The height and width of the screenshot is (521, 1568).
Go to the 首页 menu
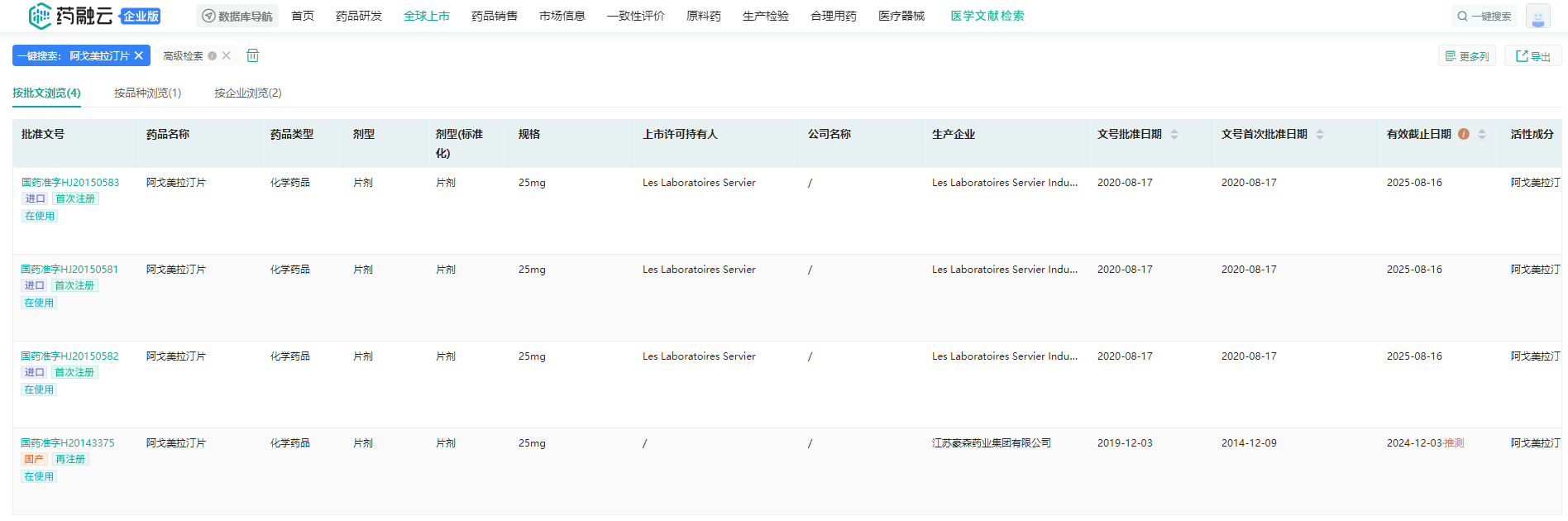(303, 16)
